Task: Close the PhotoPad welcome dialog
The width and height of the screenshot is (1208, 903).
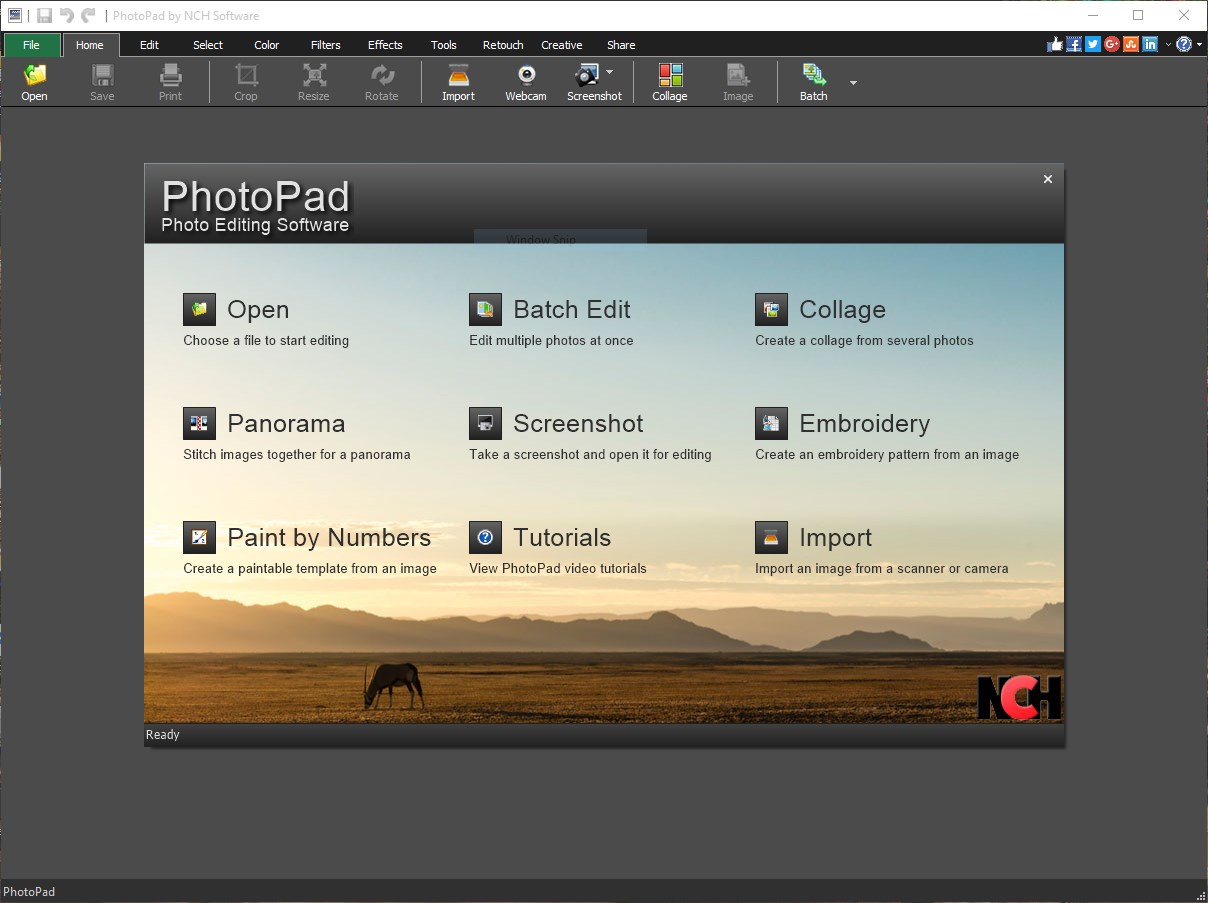Action: (1047, 179)
